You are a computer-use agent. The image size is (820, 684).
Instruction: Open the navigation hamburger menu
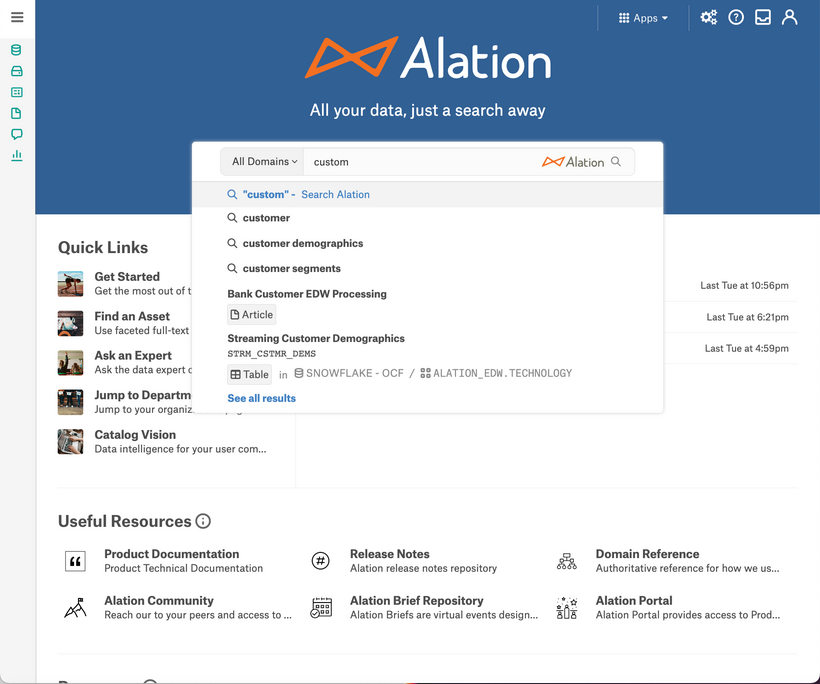click(17, 17)
